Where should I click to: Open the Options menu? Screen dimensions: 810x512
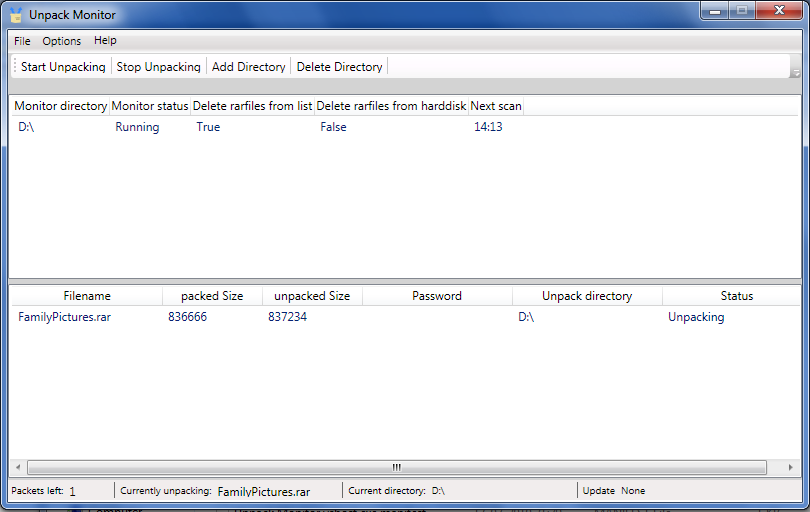click(62, 41)
